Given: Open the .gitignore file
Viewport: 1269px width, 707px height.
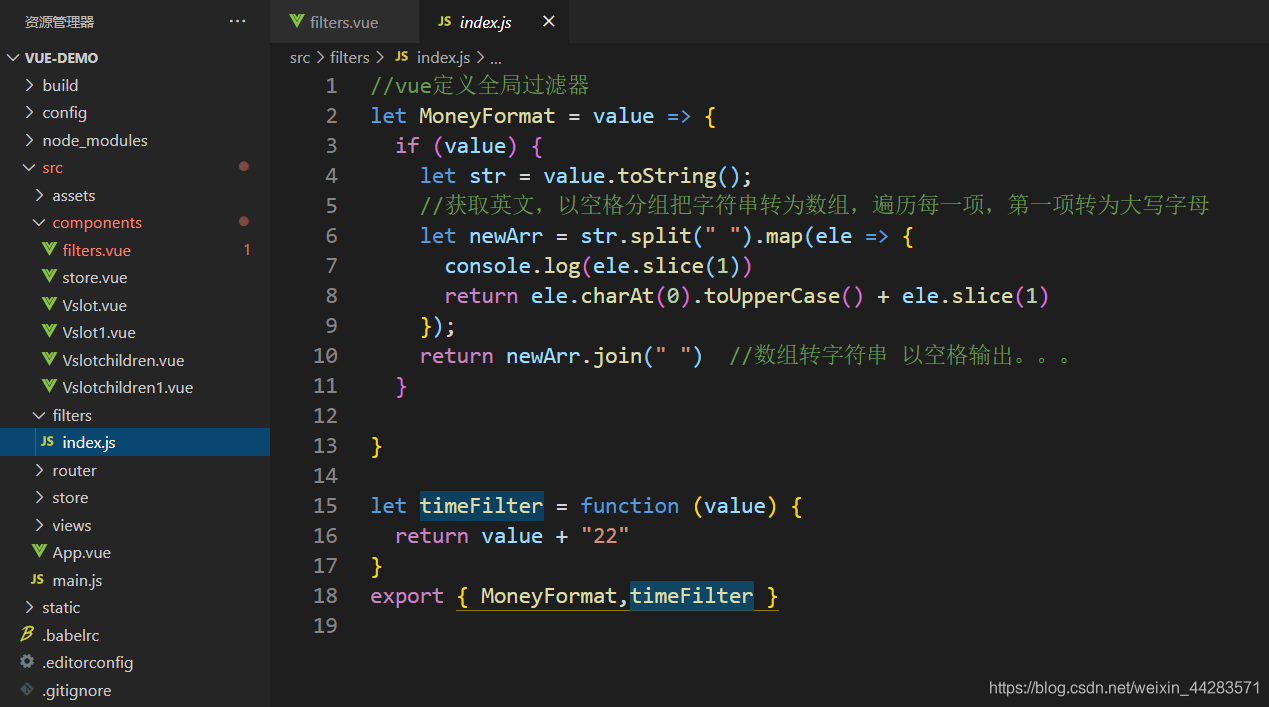Looking at the screenshot, I should click(x=135, y=690).
